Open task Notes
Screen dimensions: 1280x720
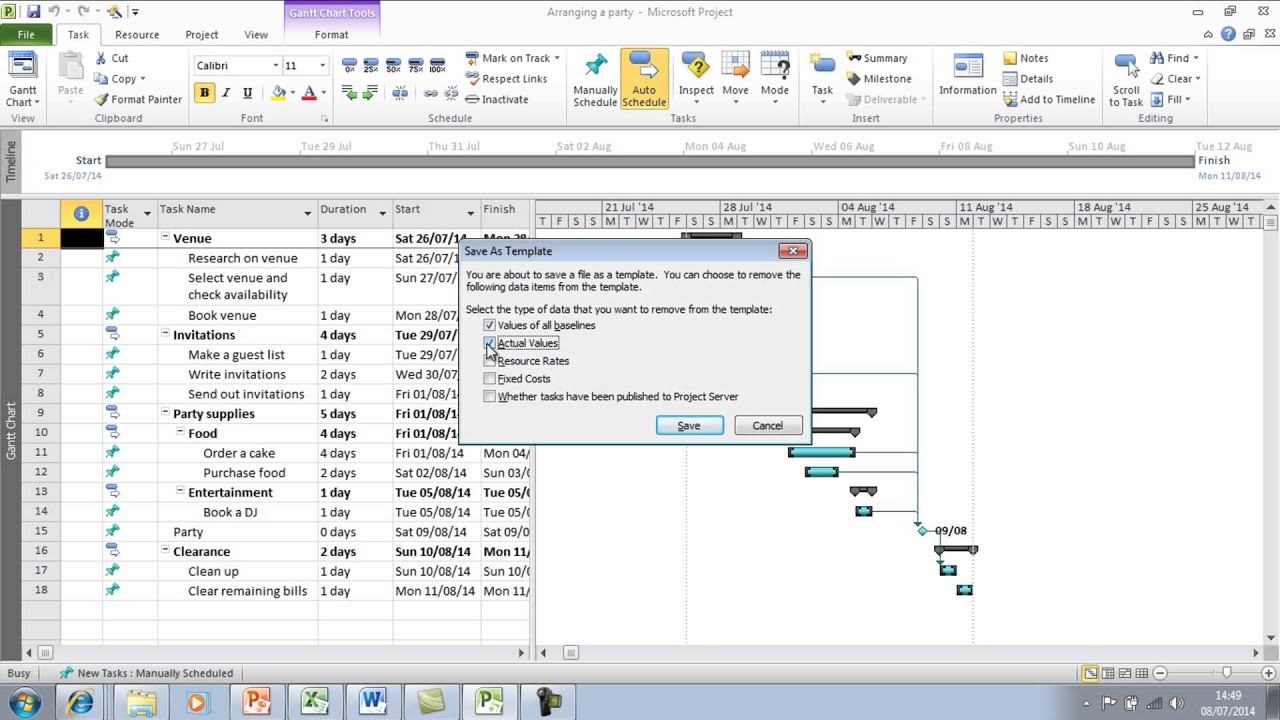1025,58
